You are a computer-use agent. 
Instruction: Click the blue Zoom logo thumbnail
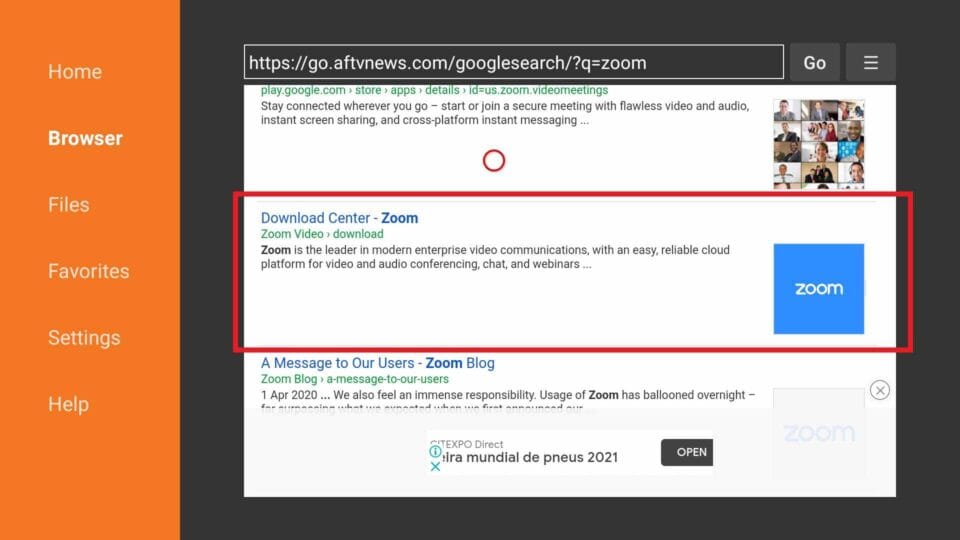click(x=819, y=289)
